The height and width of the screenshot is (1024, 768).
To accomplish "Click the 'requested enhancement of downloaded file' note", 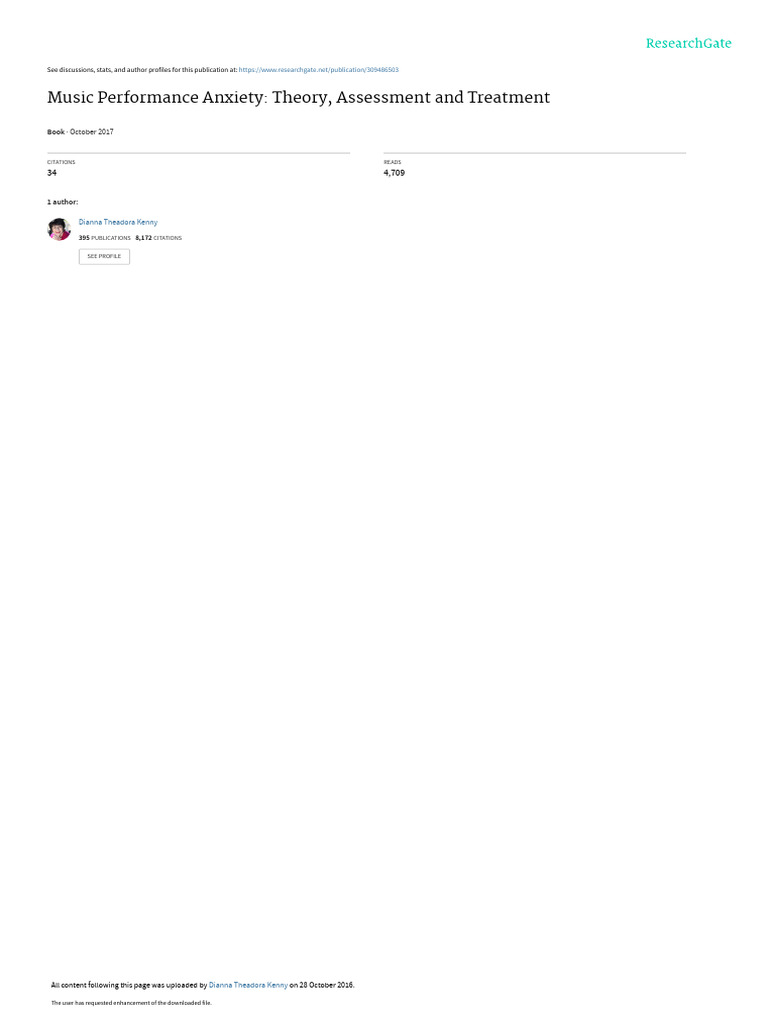I will point(131,1002).
